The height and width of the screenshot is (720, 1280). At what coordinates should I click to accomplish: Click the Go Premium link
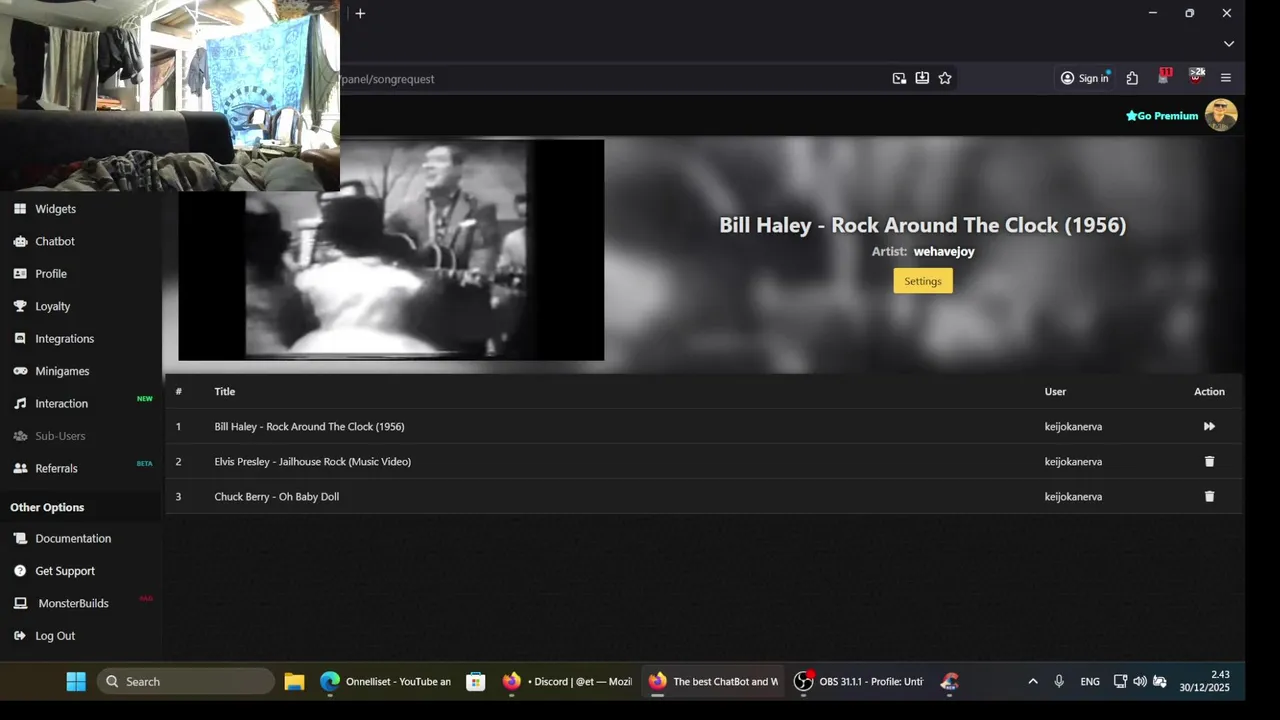click(1162, 116)
